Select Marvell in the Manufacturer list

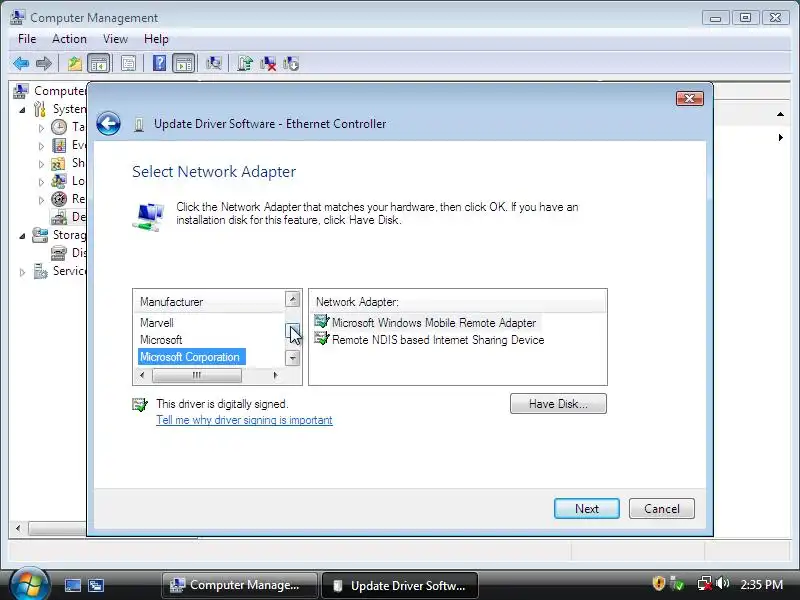157,323
